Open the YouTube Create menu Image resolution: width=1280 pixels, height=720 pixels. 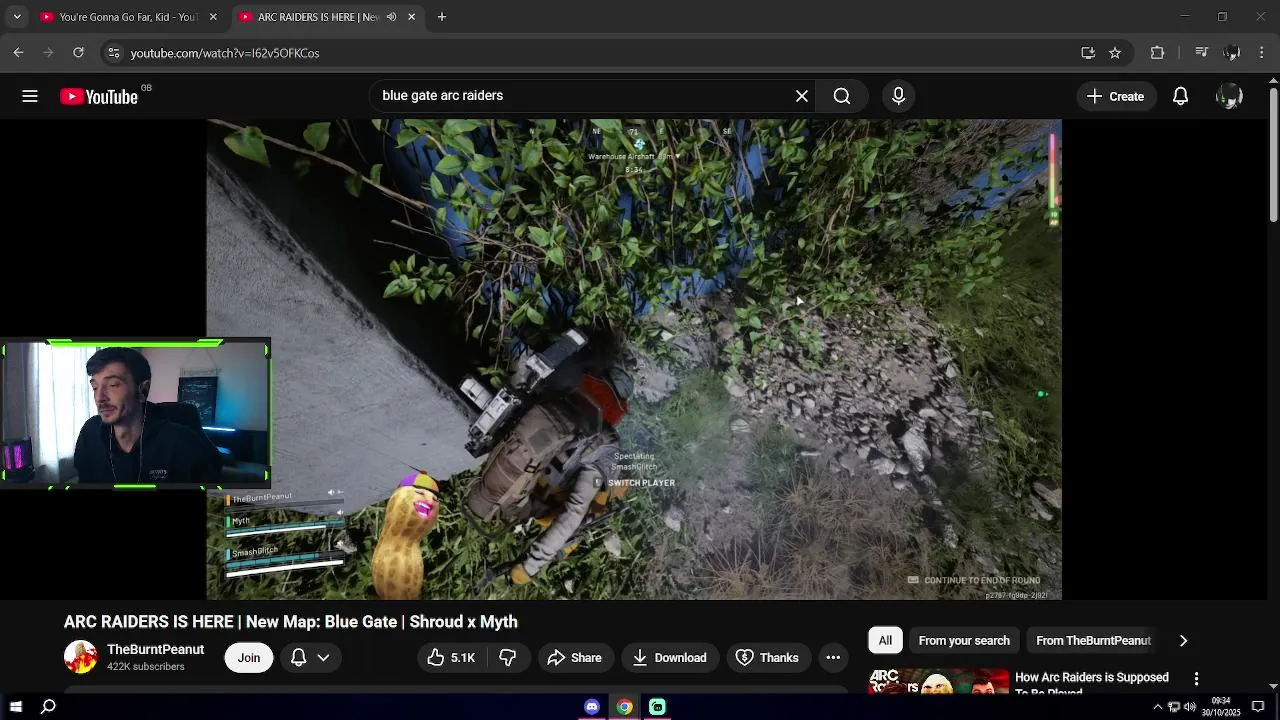[1115, 96]
